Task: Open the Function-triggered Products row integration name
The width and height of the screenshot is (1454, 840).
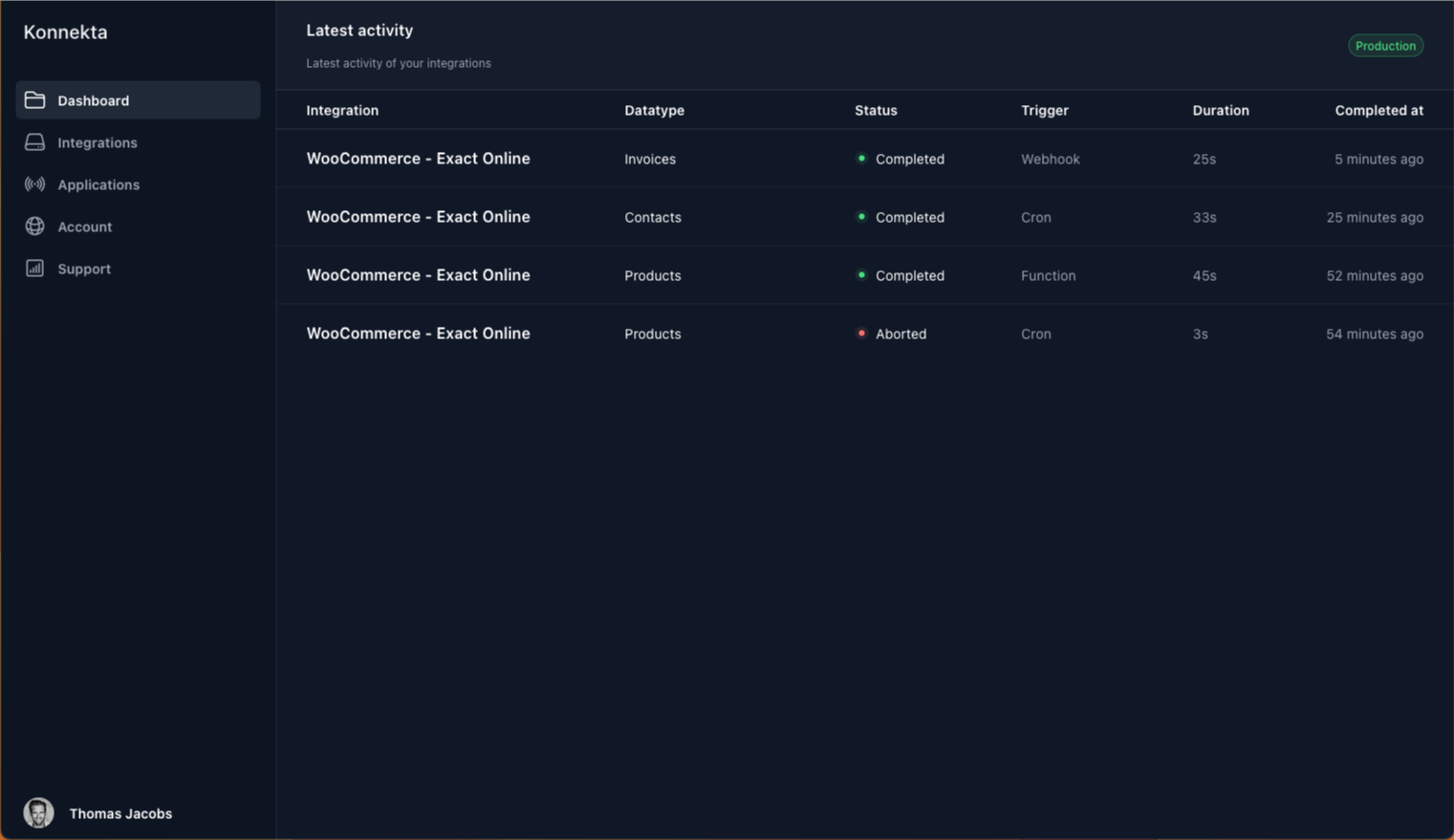Action: coord(418,275)
